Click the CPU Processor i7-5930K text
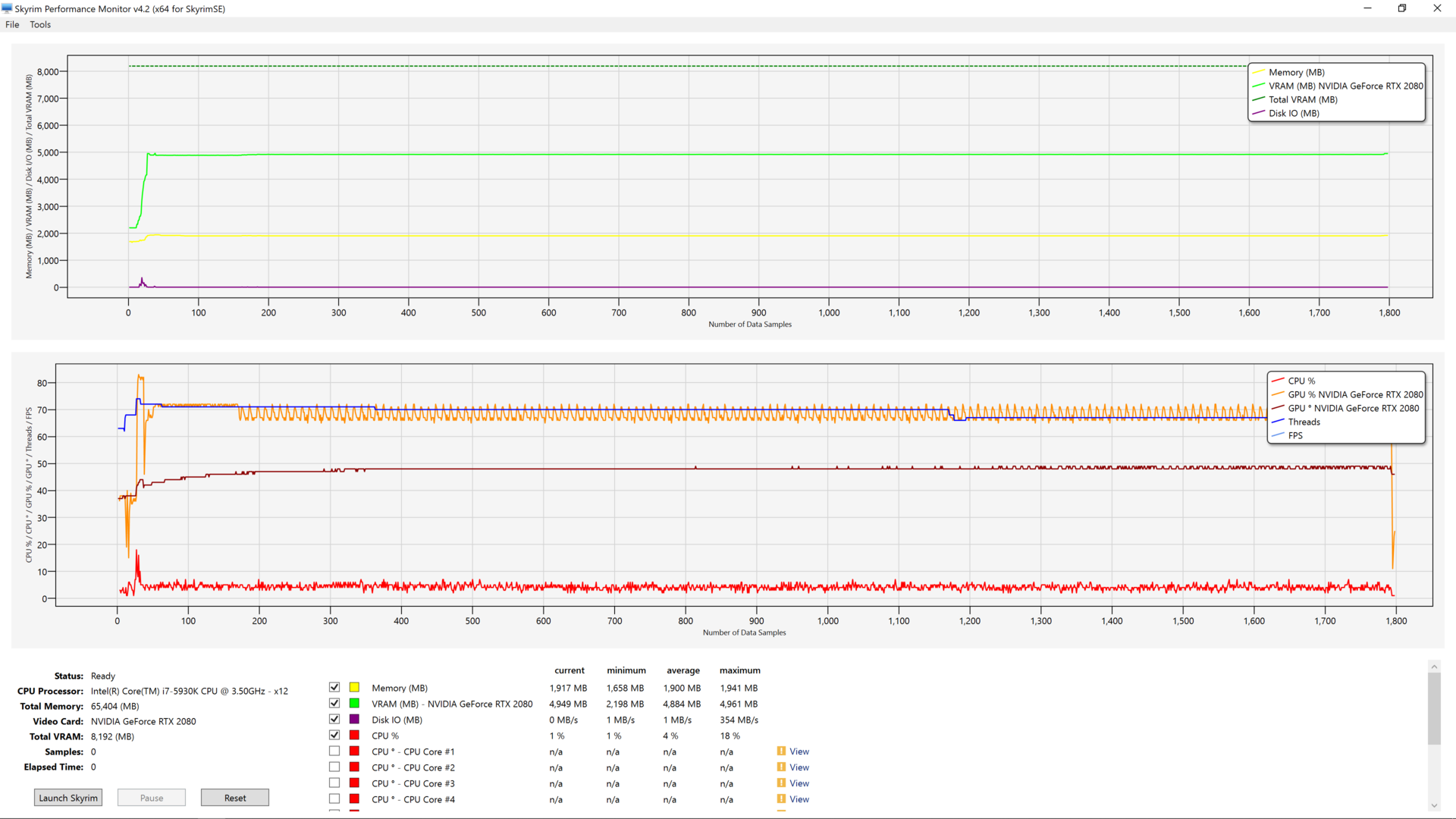This screenshot has width=1456, height=819. click(190, 691)
